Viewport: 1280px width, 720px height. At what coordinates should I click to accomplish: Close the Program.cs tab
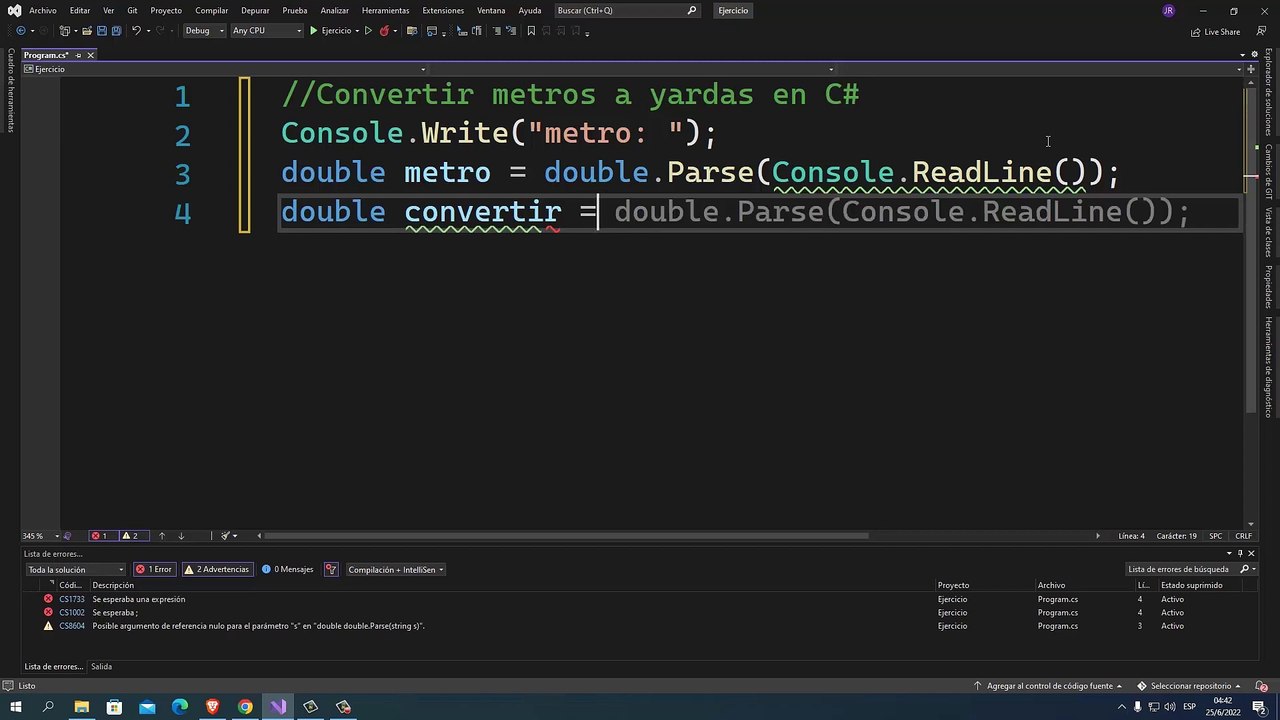coord(90,55)
